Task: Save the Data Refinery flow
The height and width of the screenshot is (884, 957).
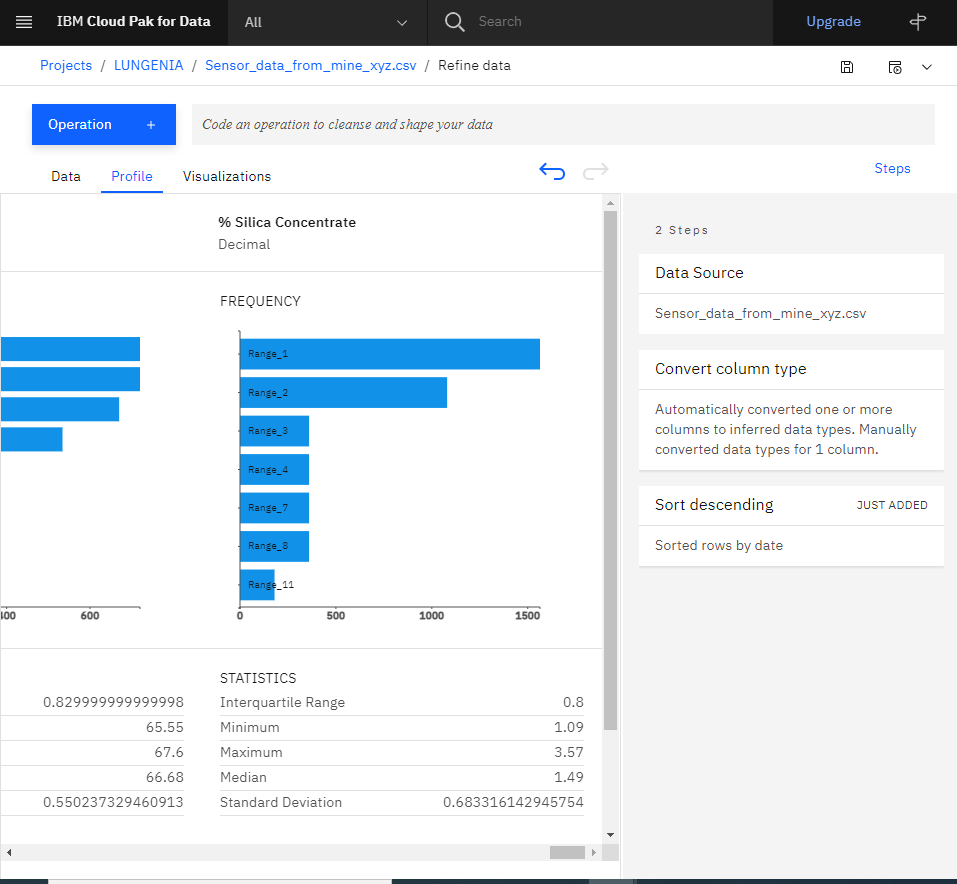Action: [847, 67]
